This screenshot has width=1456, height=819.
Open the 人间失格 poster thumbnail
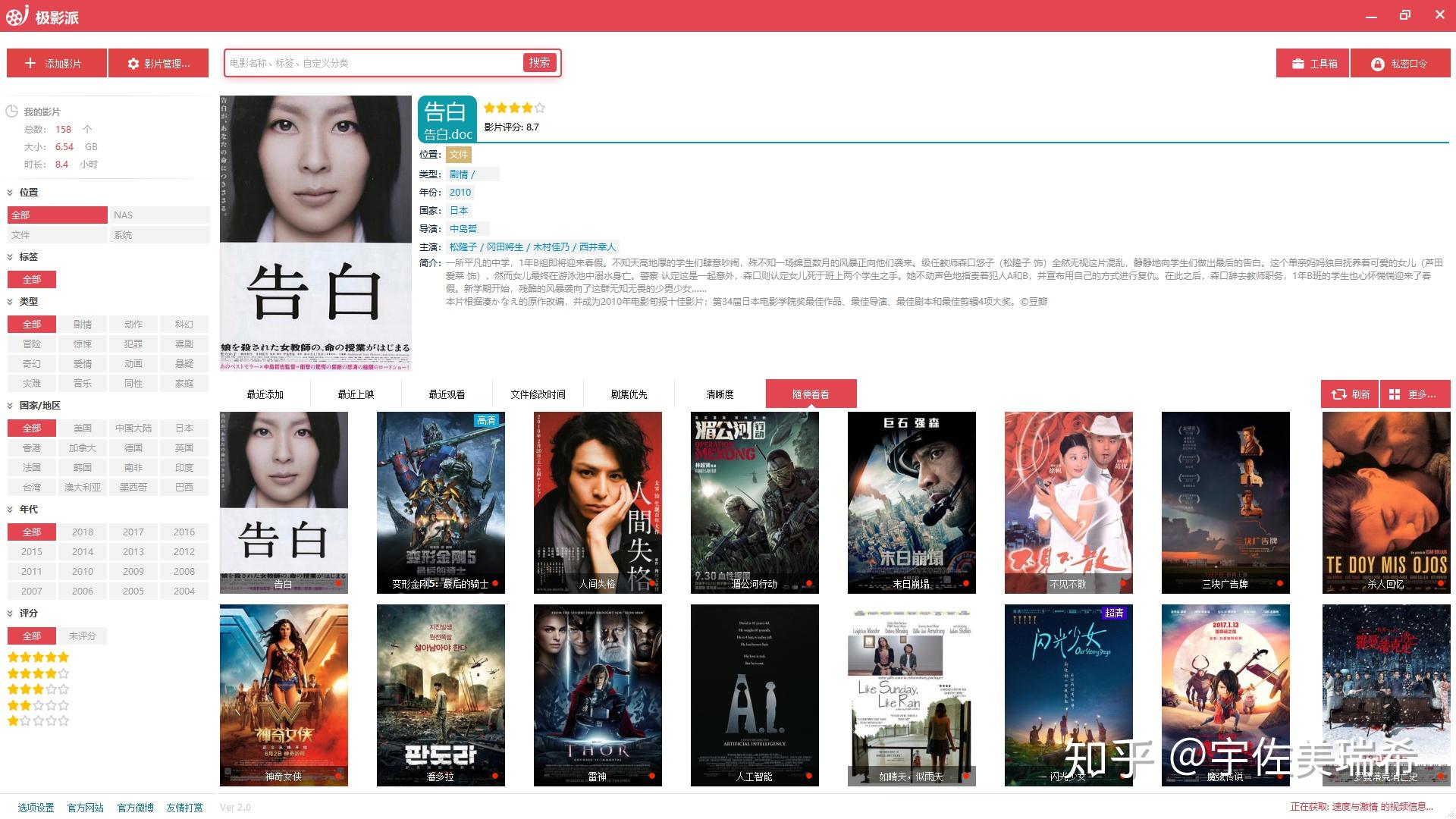pyautogui.click(x=598, y=503)
